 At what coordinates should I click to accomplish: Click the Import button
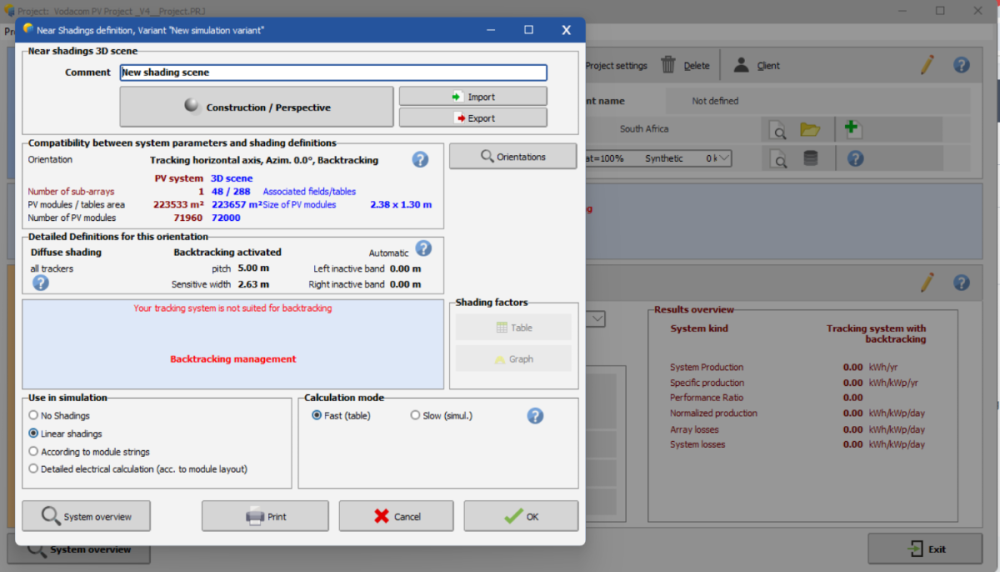pyautogui.click(x=473, y=97)
